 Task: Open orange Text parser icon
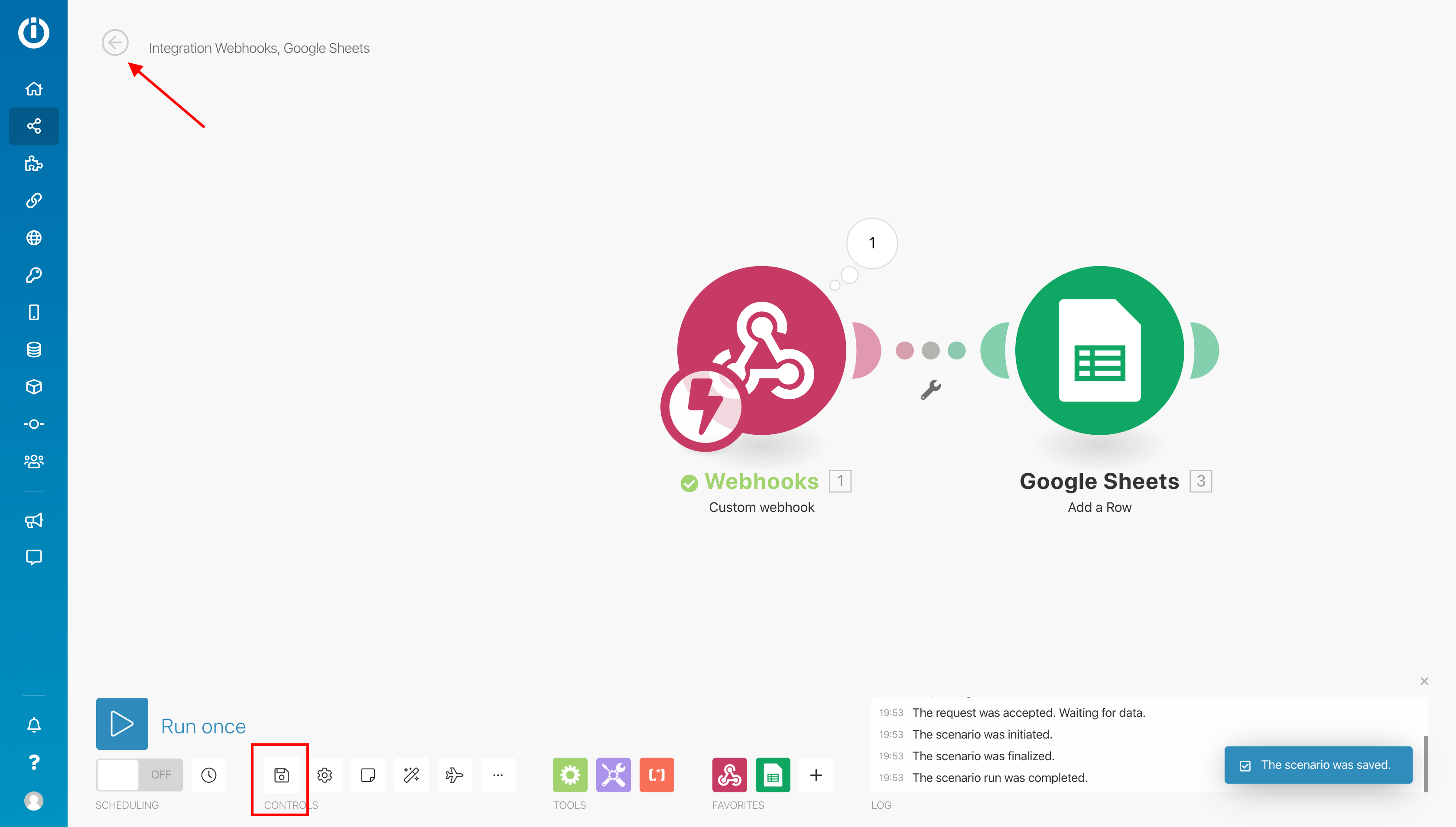(656, 775)
